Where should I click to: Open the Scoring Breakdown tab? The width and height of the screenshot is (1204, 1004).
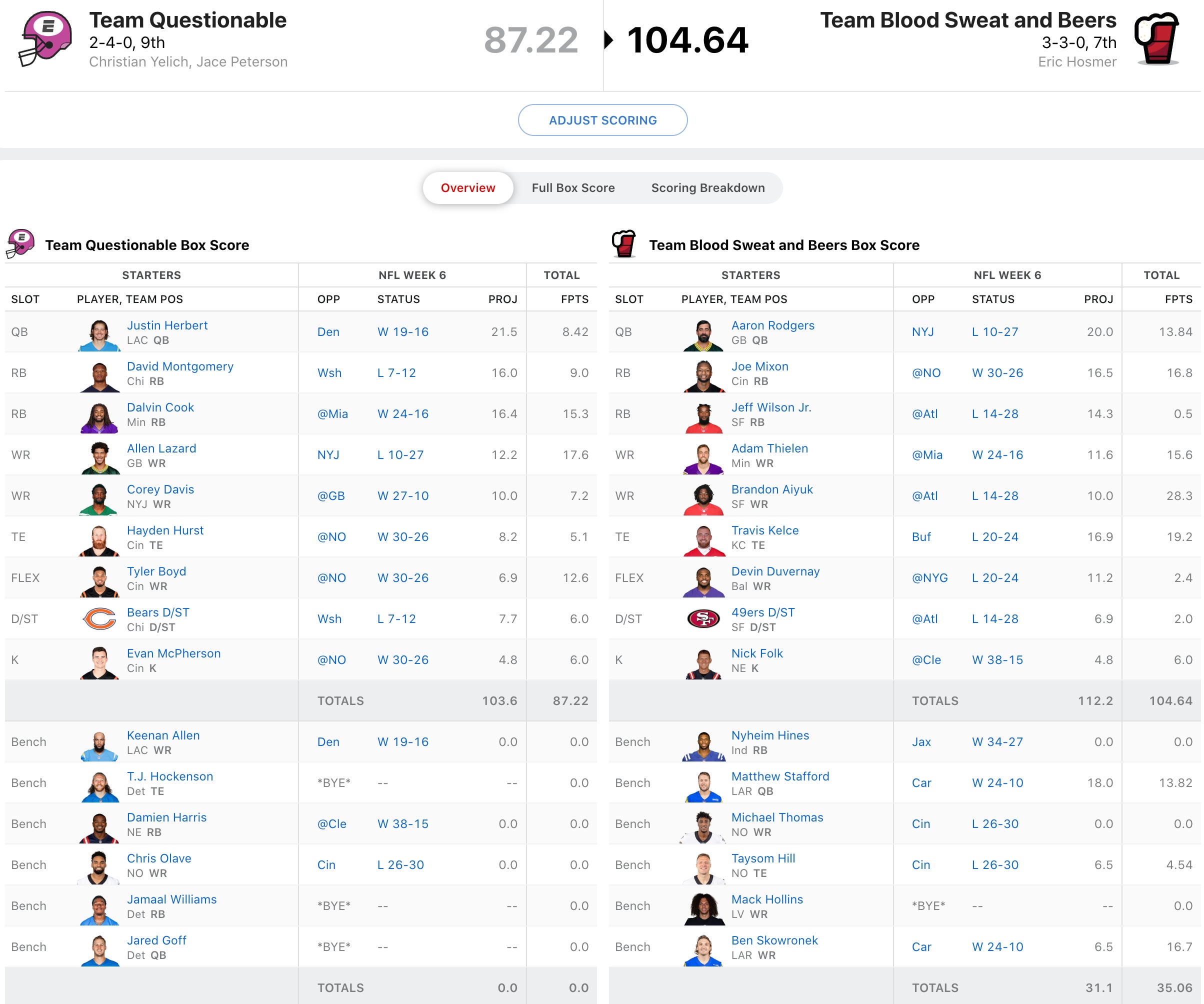pos(707,188)
